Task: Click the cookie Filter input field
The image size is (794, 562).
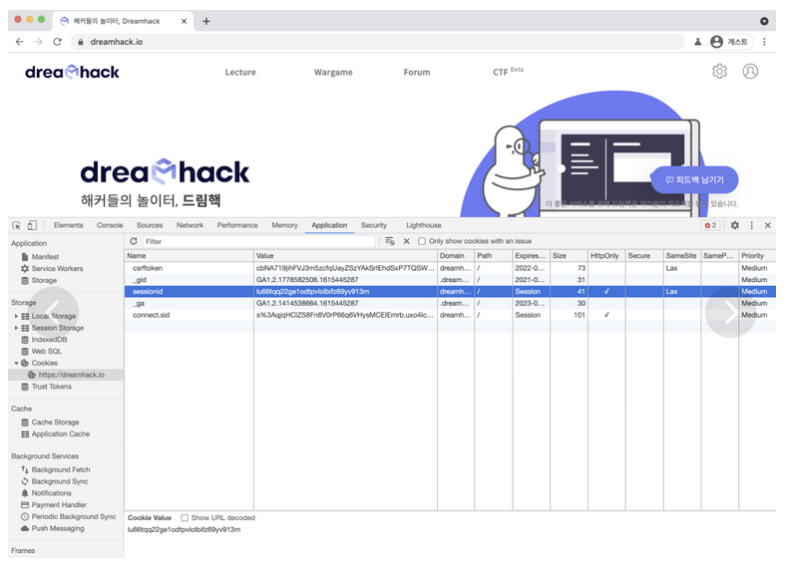Action: click(x=259, y=242)
